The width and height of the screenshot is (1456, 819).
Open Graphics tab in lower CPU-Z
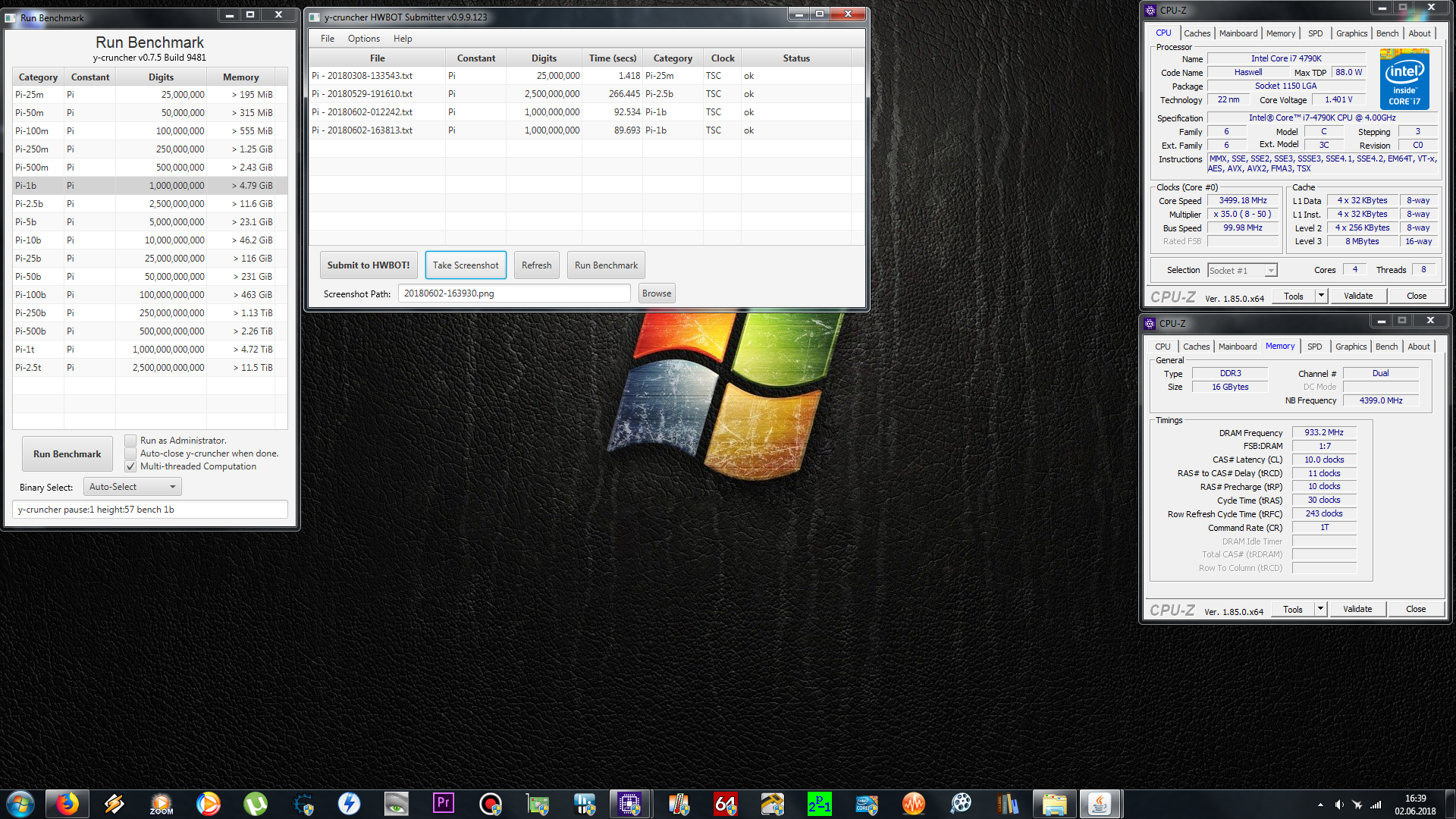point(1351,347)
